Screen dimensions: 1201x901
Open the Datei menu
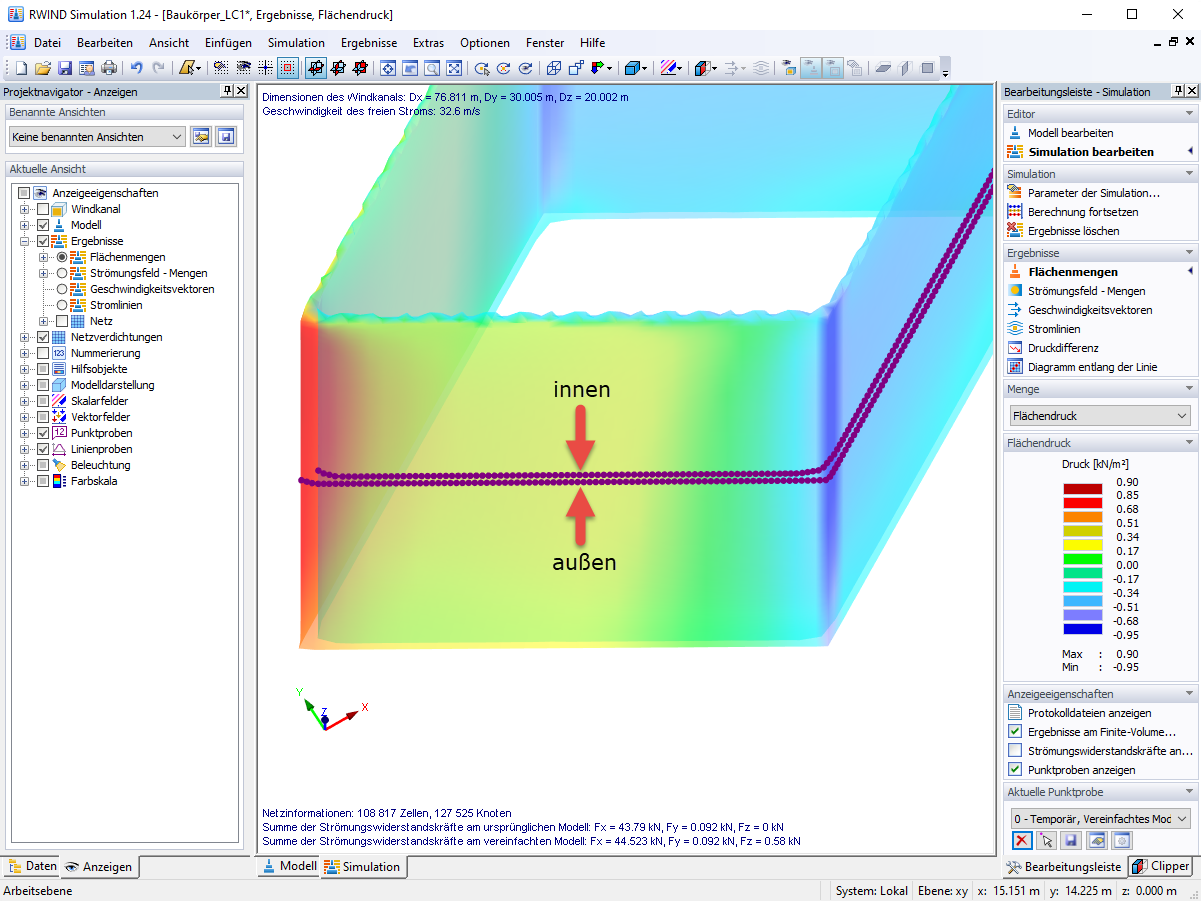(47, 43)
